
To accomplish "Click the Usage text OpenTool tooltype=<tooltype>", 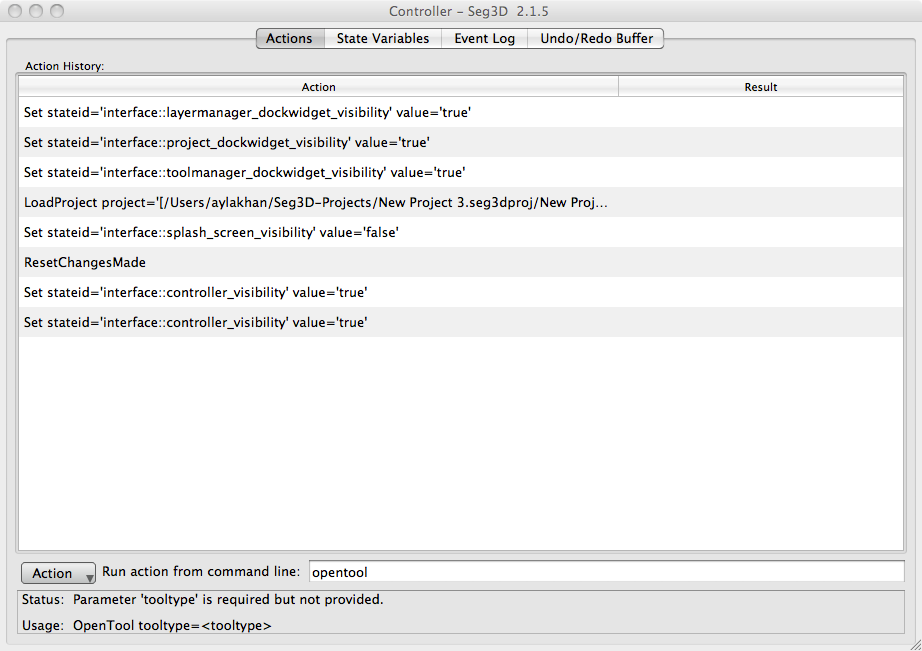I will click(x=172, y=626).
